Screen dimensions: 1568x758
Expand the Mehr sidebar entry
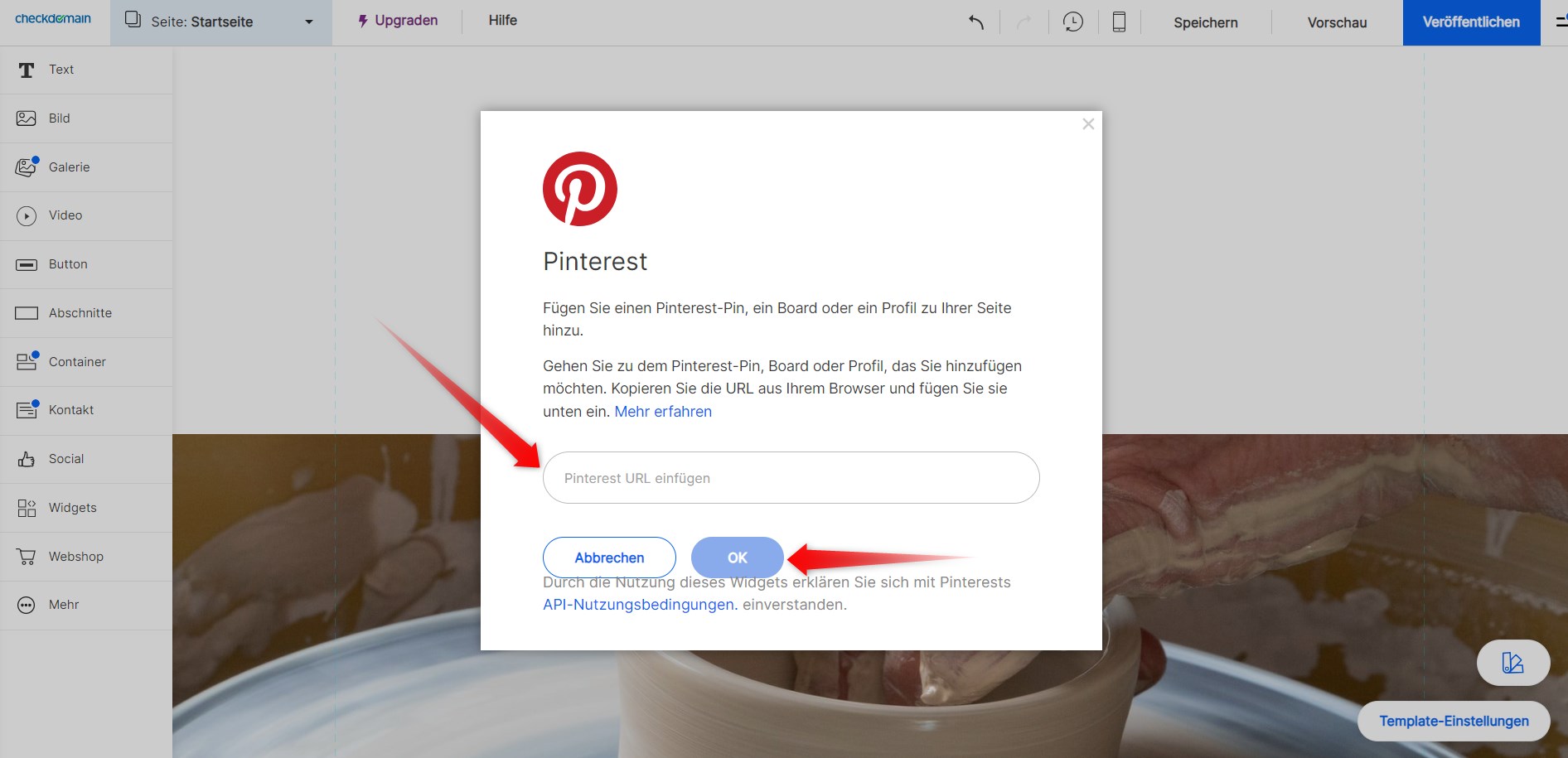coord(62,605)
